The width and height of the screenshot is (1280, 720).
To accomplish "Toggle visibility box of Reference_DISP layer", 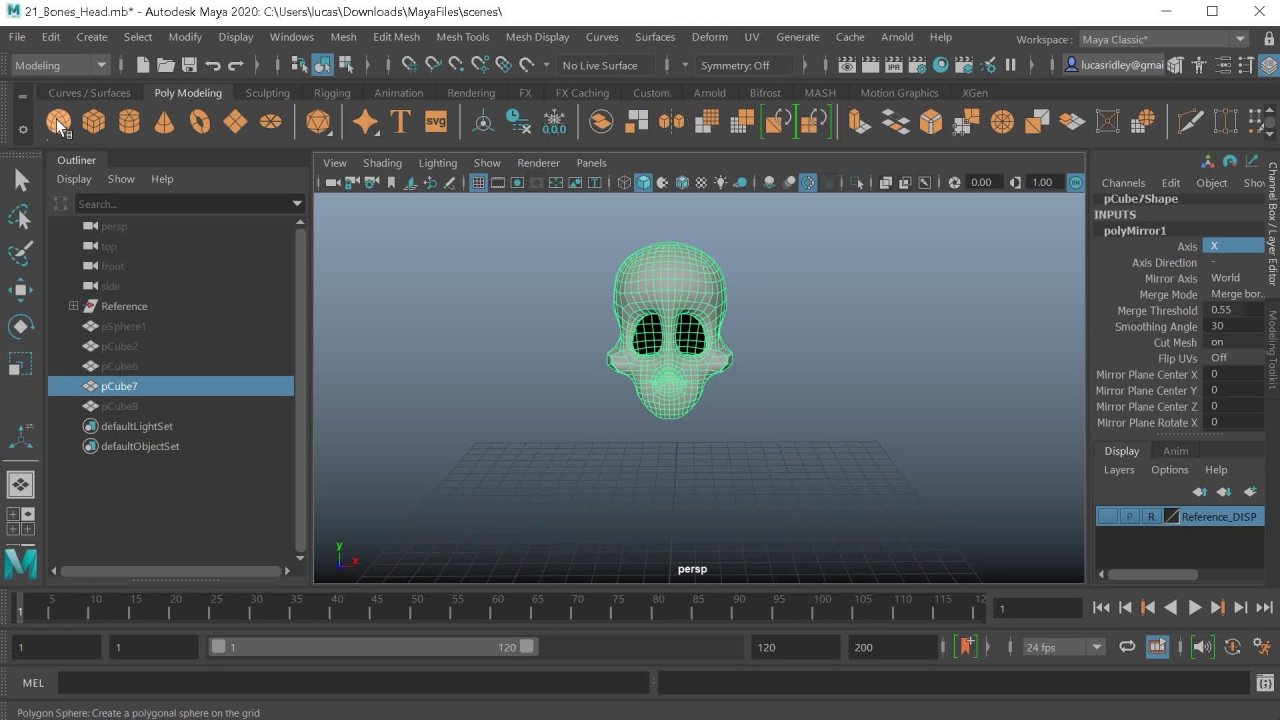I will (x=1107, y=517).
